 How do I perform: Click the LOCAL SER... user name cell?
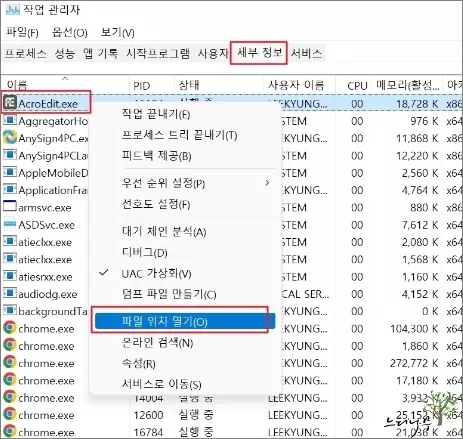[306, 294]
